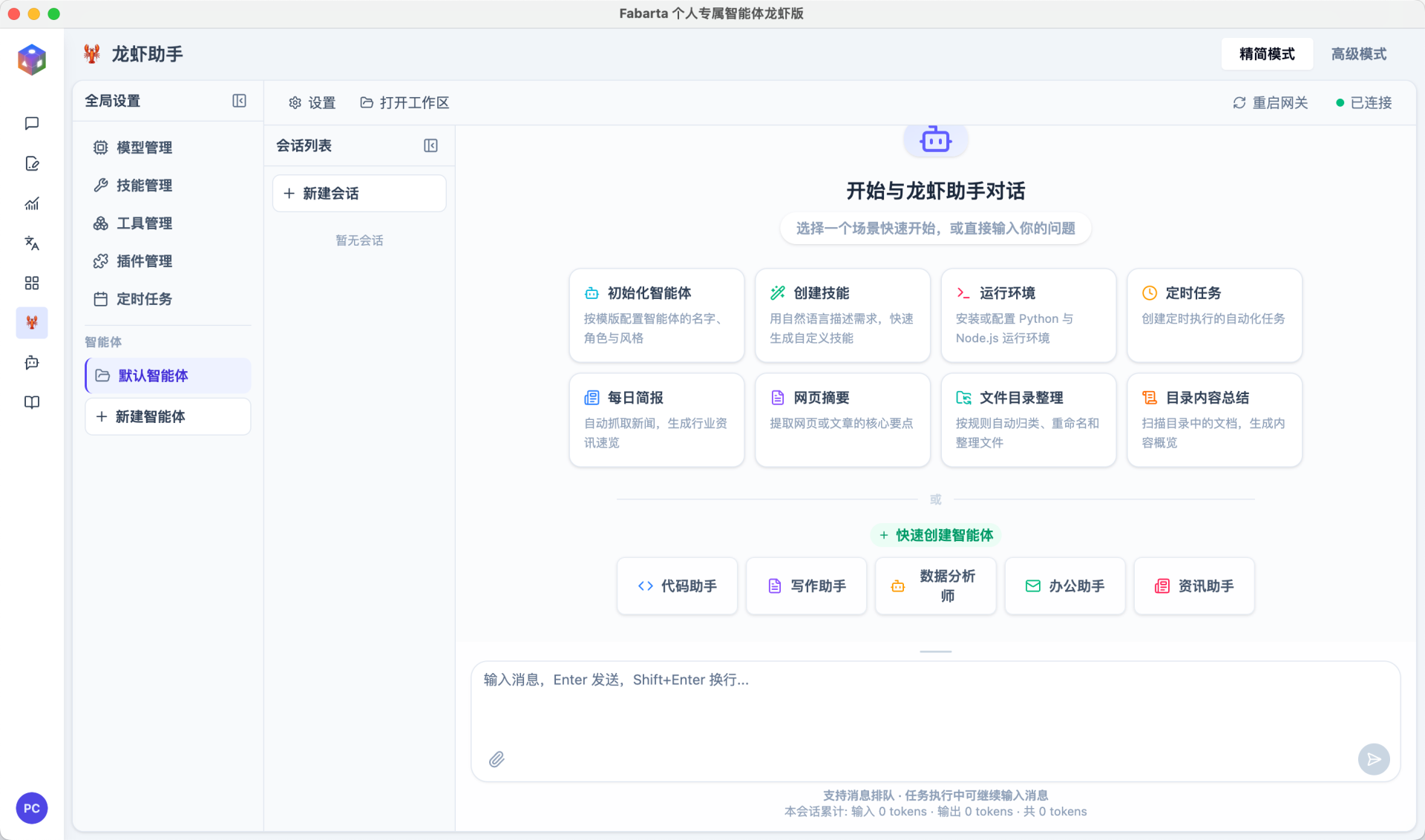Select the lobster icon in the sidebar
This screenshot has width=1425, height=840.
pyautogui.click(x=32, y=323)
